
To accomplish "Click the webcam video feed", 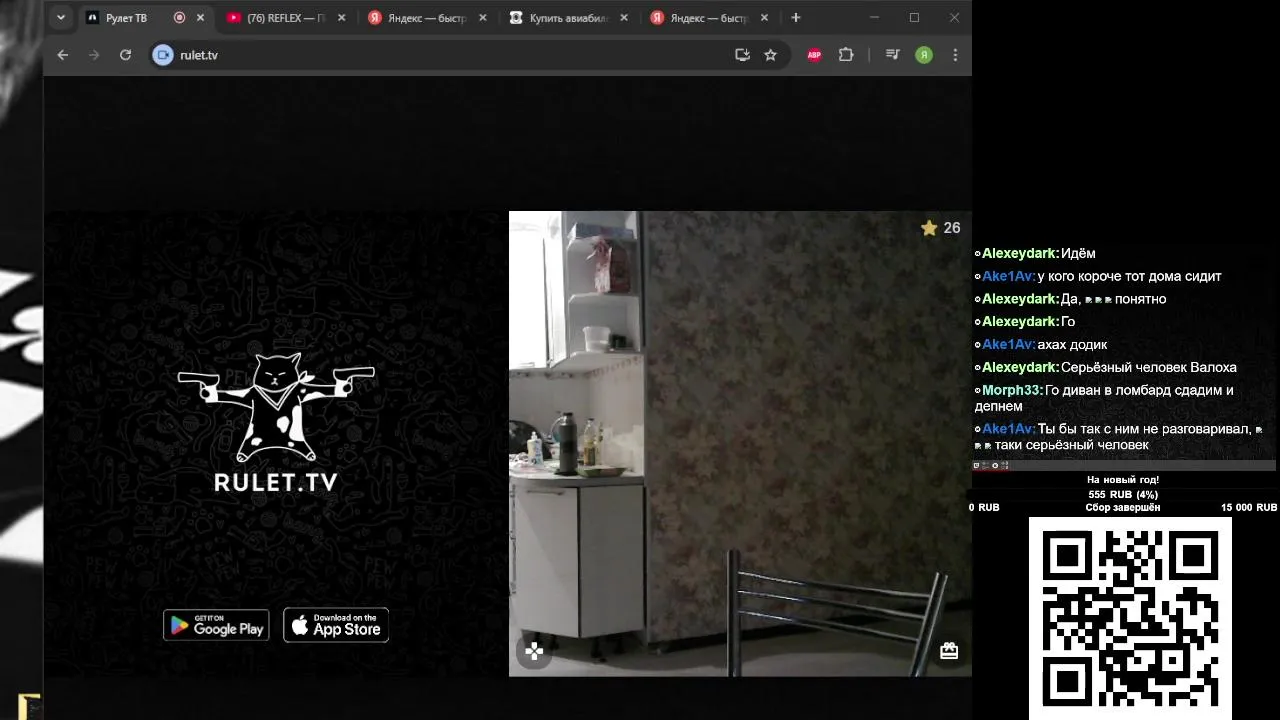I will click(x=740, y=443).
